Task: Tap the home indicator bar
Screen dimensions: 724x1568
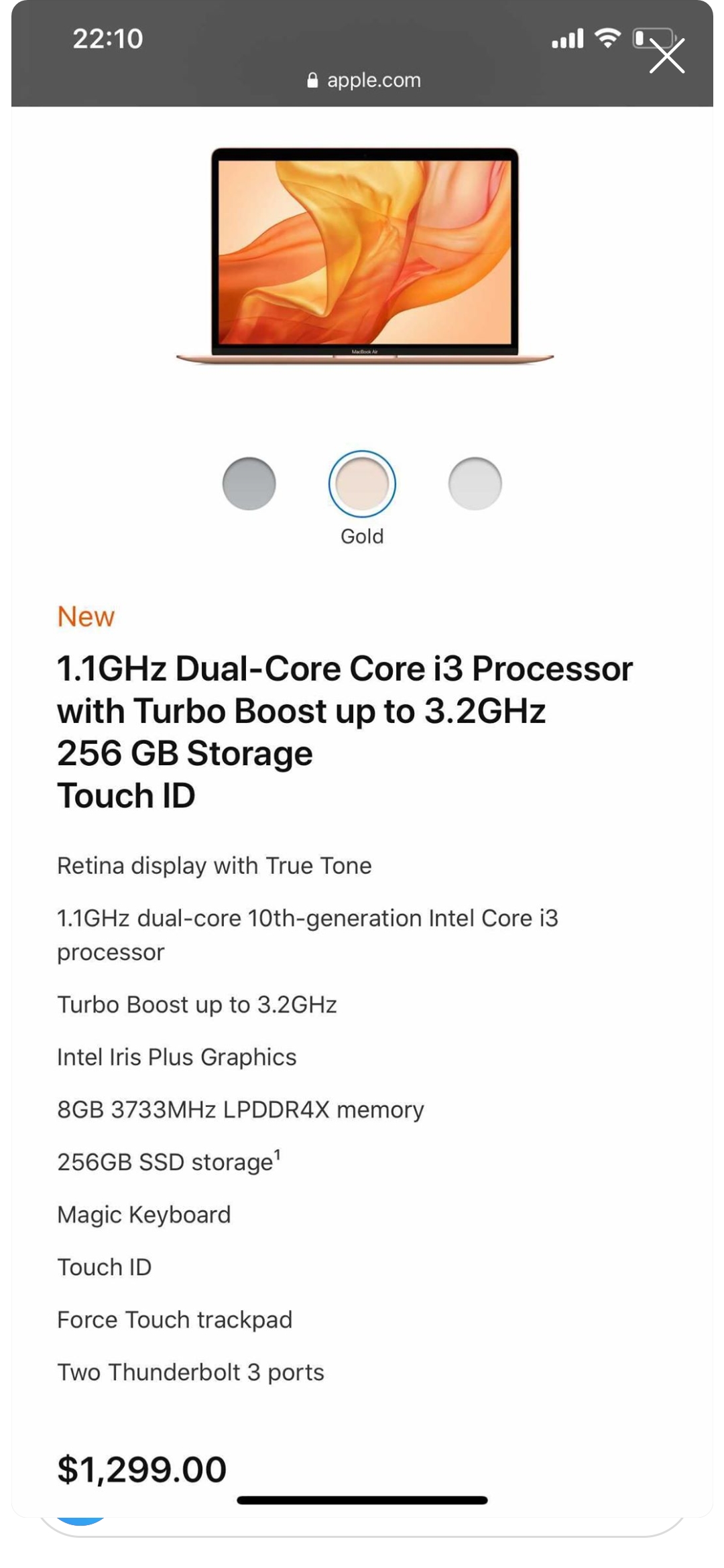Action: click(362, 1500)
